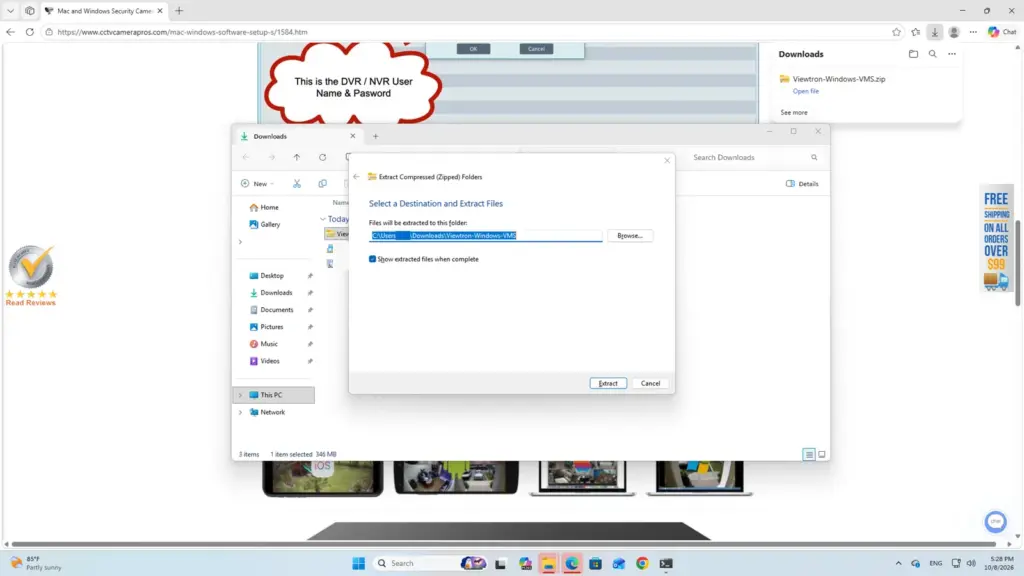Screen dimensions: 1024x576
Task: Click the destination folder path field
Action: [485, 236]
